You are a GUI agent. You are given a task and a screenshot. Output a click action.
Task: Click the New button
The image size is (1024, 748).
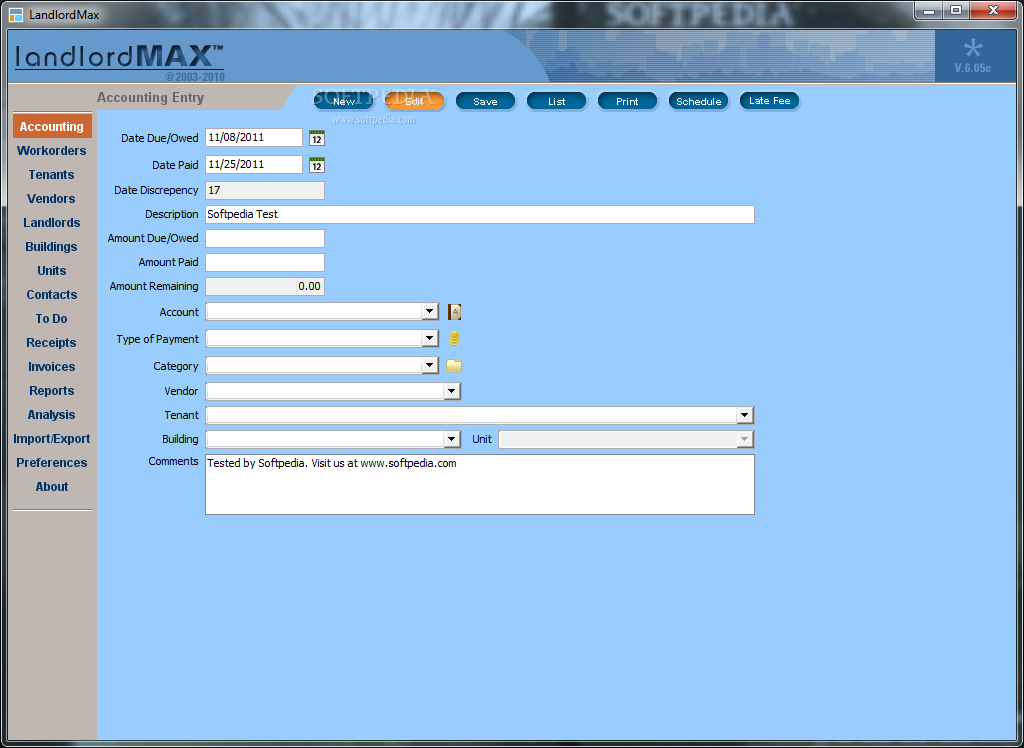(344, 101)
